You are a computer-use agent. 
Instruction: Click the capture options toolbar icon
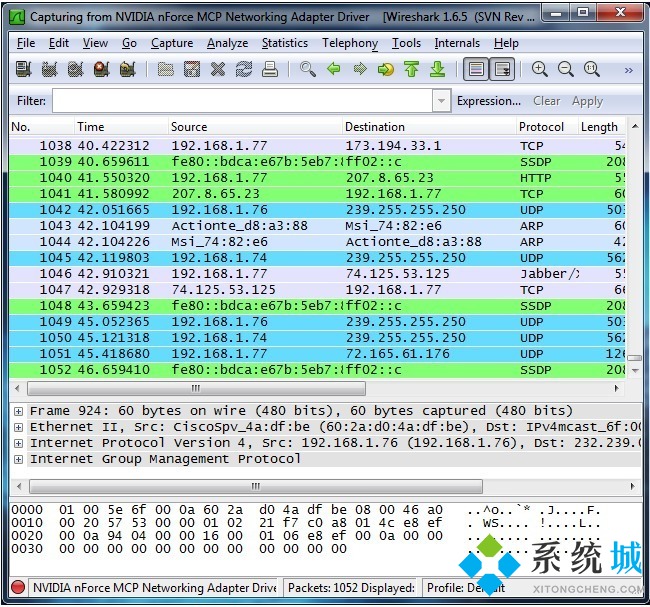pos(49,69)
